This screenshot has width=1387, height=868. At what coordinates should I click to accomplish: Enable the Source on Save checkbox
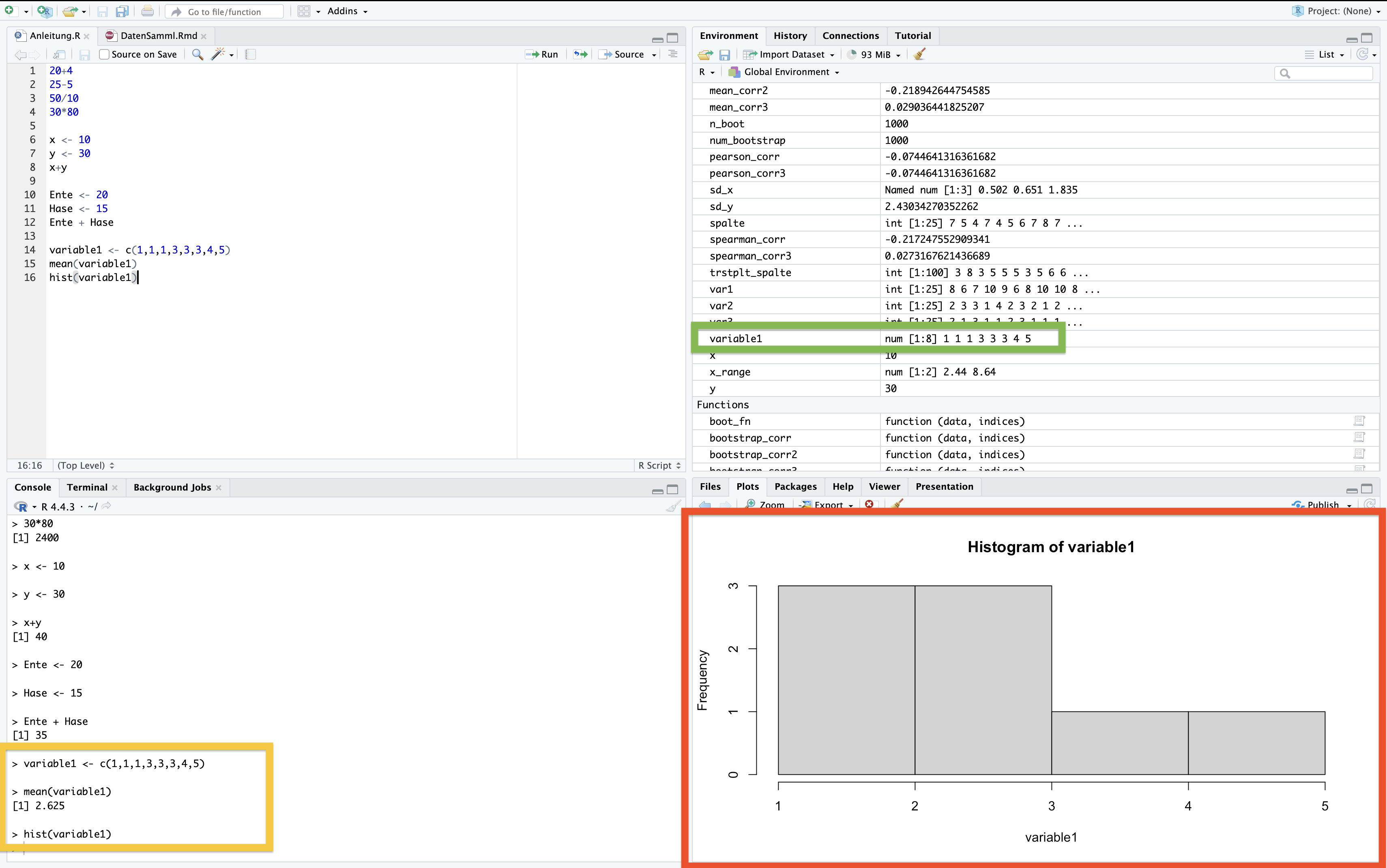point(104,55)
